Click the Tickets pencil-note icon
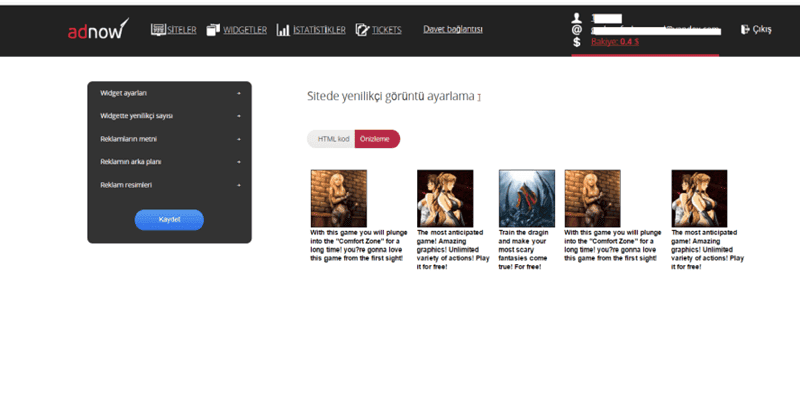The height and width of the screenshot is (395, 800). (x=362, y=30)
